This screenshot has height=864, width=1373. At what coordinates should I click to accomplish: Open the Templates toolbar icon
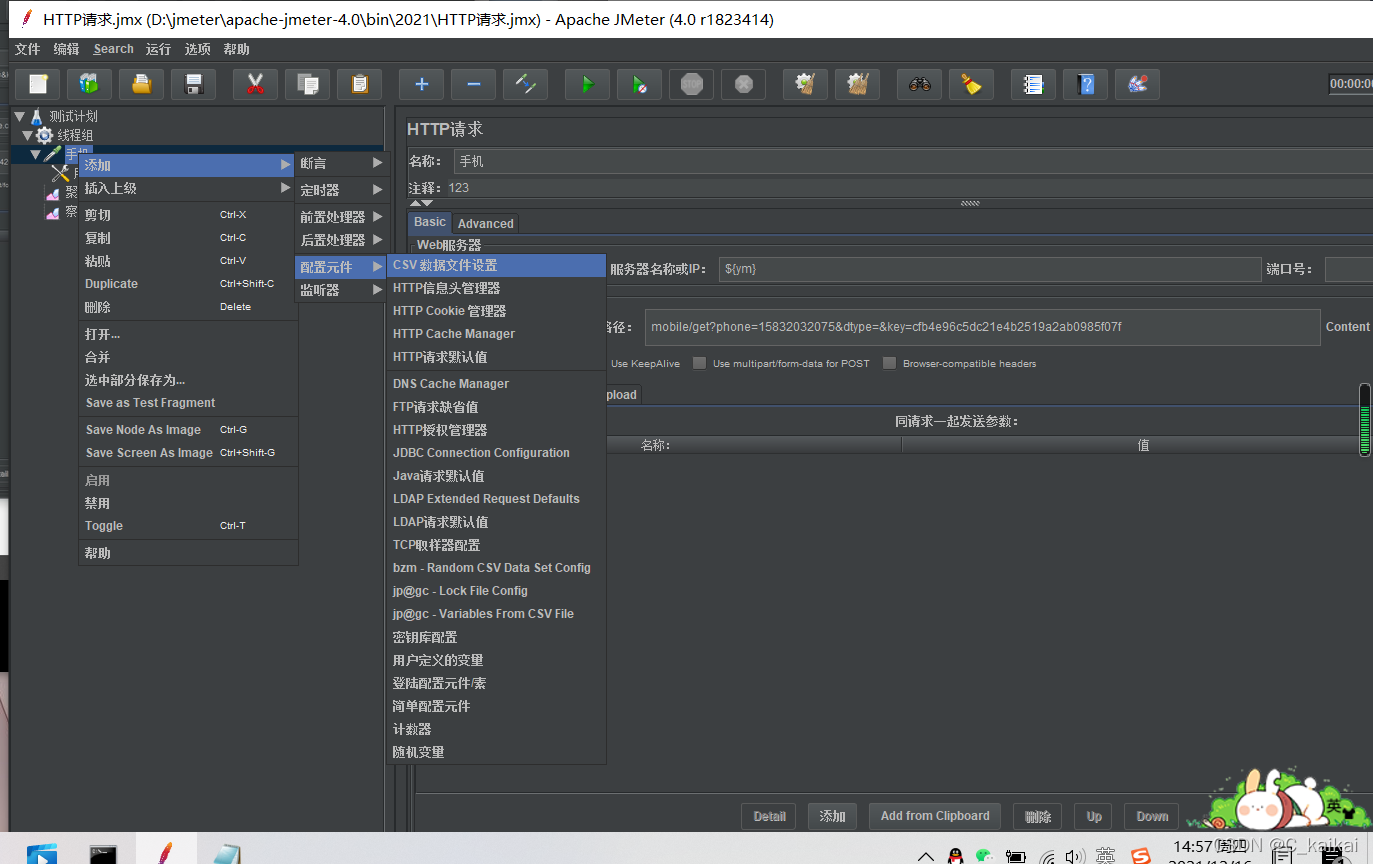coord(90,84)
